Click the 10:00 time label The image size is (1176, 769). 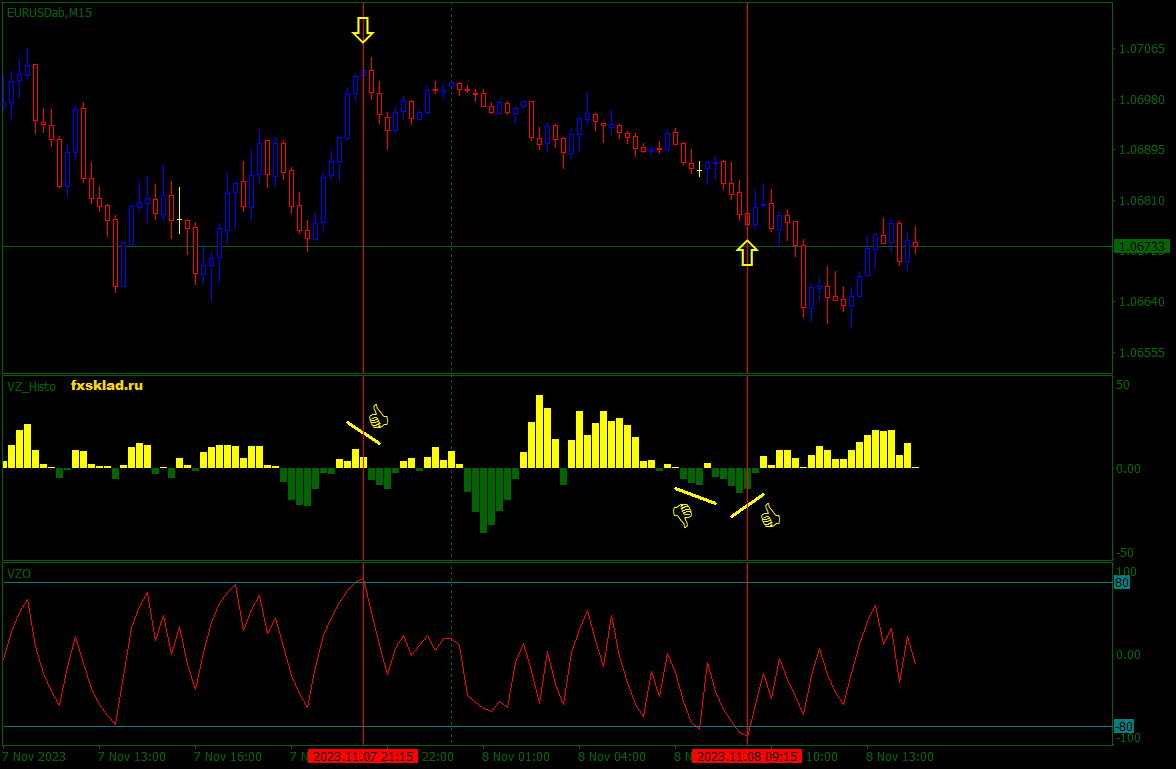pyautogui.click(x=821, y=756)
